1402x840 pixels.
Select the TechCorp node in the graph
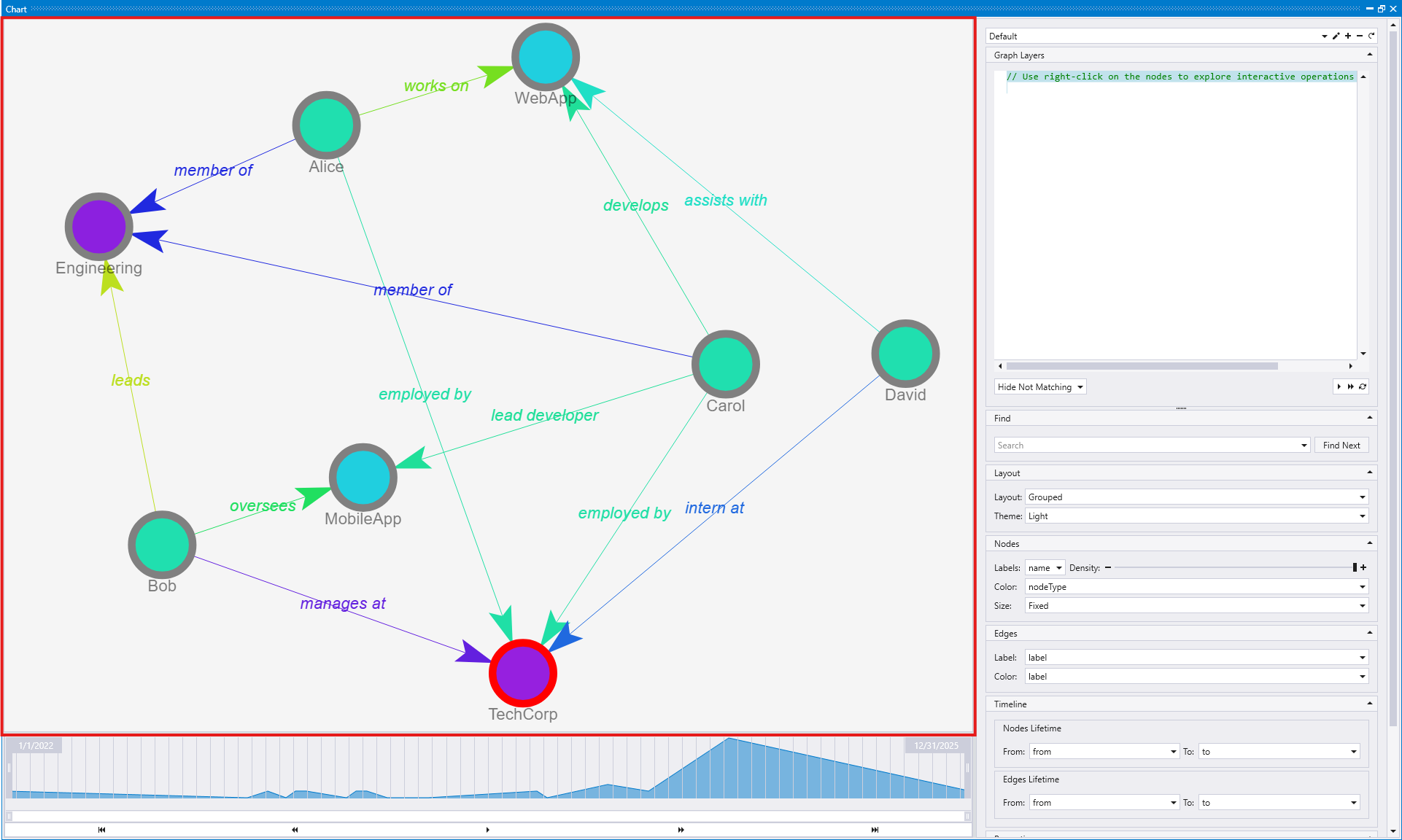point(523,673)
